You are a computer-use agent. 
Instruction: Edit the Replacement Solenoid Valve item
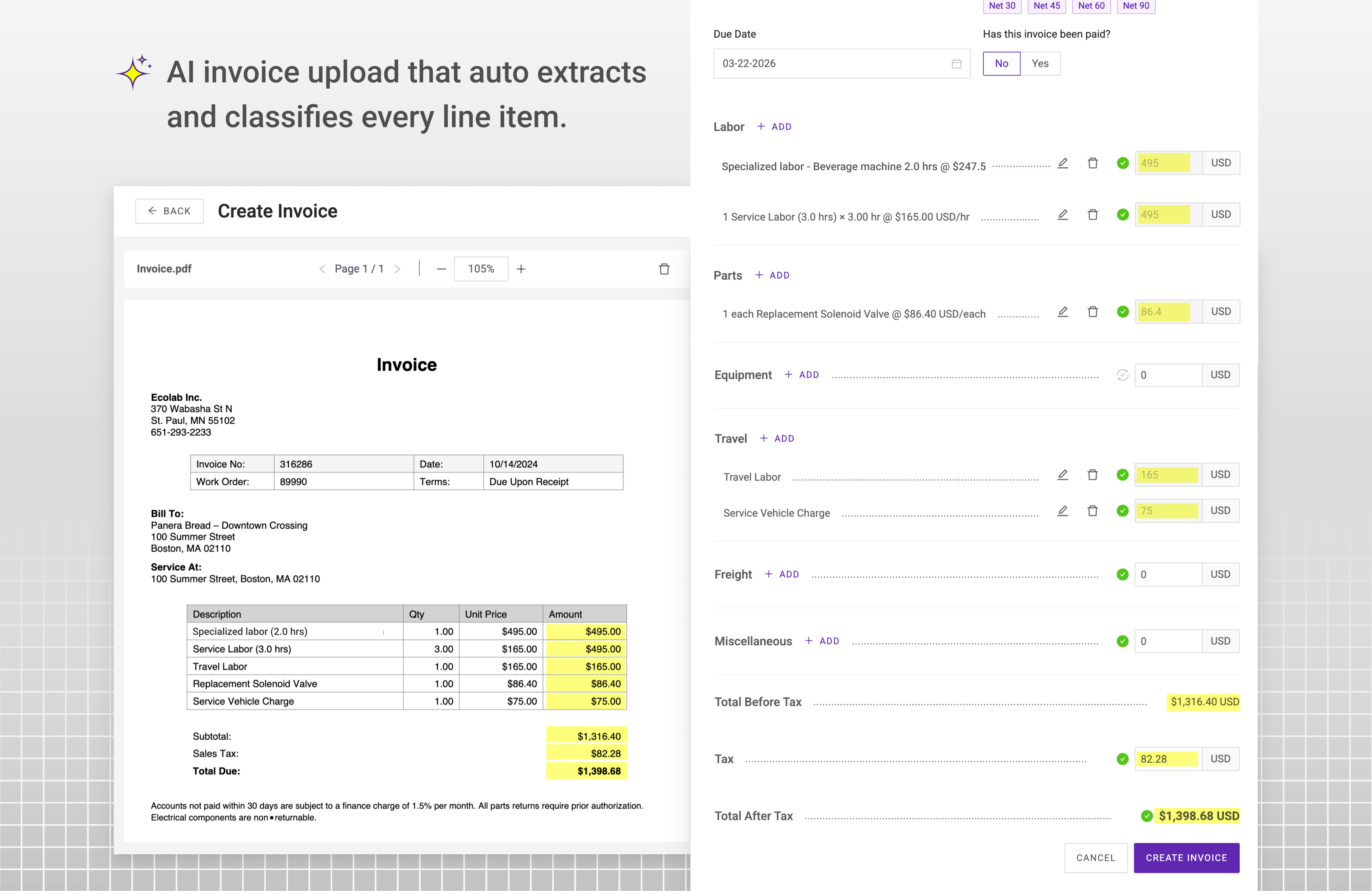point(1062,312)
